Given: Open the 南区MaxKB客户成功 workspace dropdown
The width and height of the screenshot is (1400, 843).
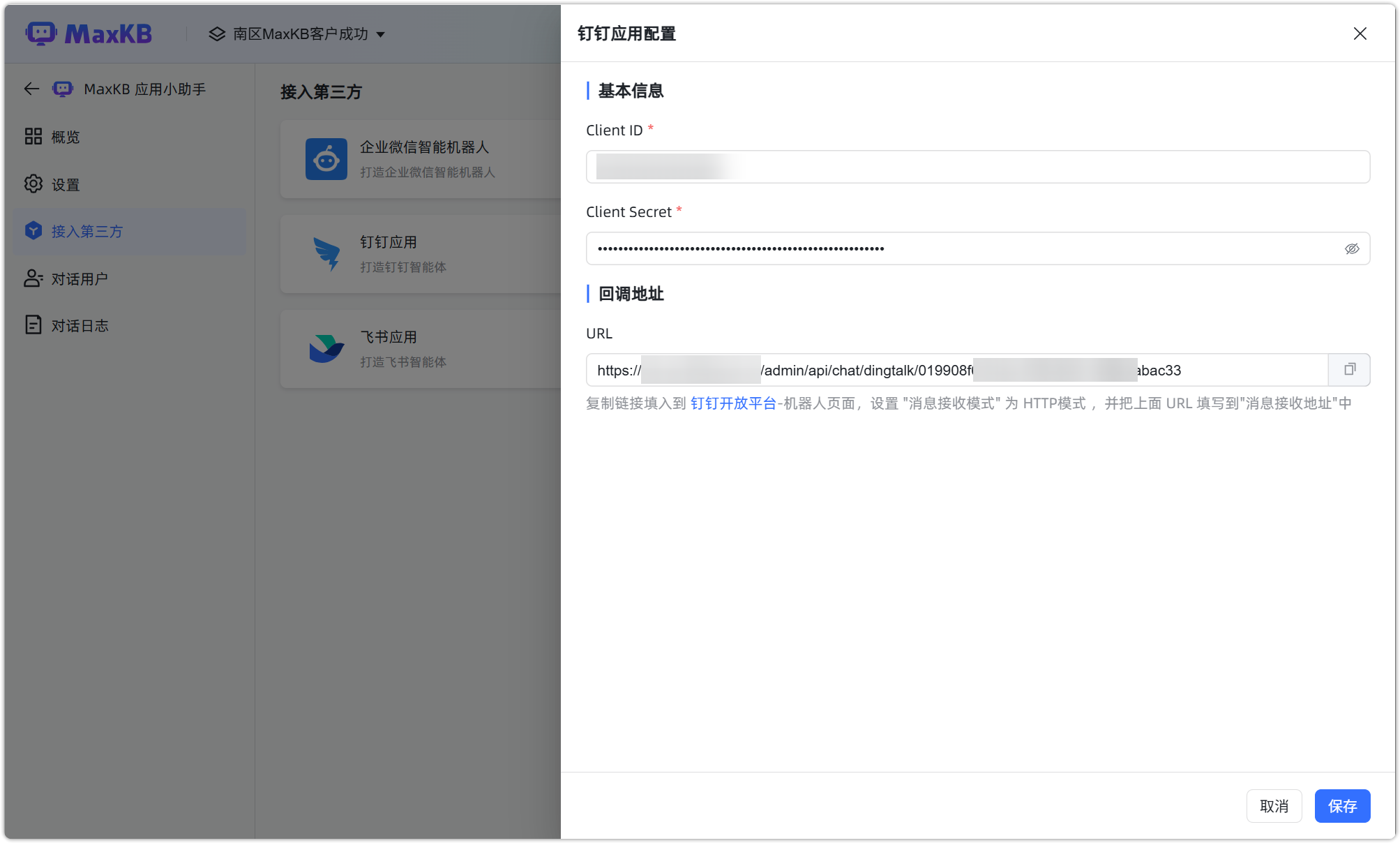Looking at the screenshot, I should 299,33.
